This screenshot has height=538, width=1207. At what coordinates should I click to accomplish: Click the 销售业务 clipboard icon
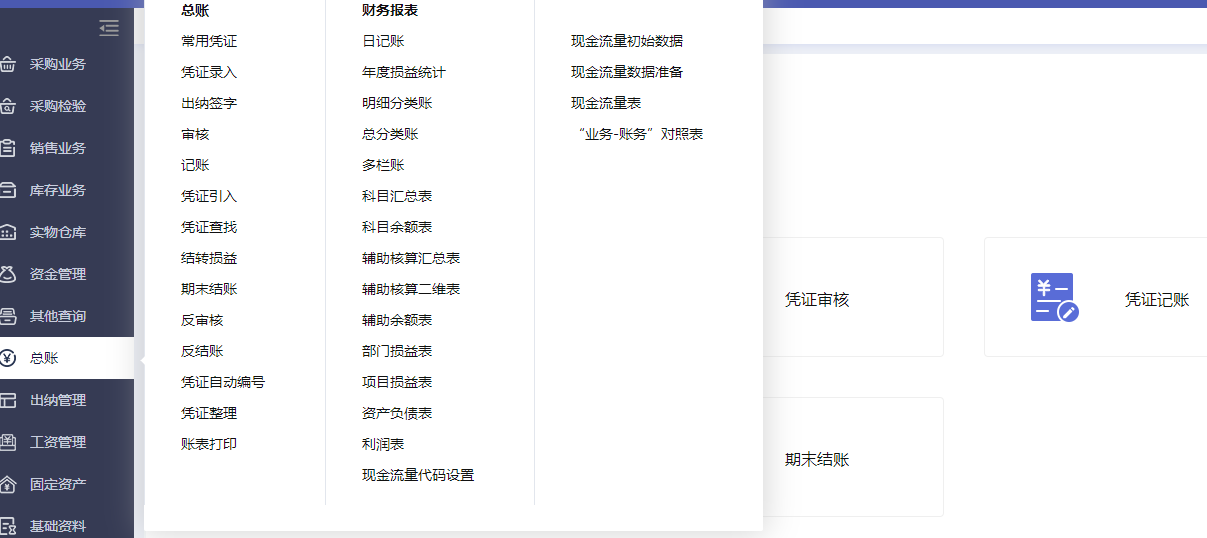(x=7, y=148)
